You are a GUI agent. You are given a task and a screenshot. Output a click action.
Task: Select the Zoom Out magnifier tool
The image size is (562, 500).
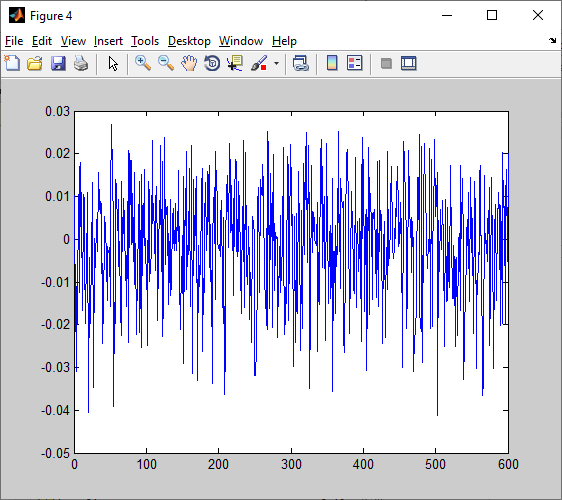[166, 63]
